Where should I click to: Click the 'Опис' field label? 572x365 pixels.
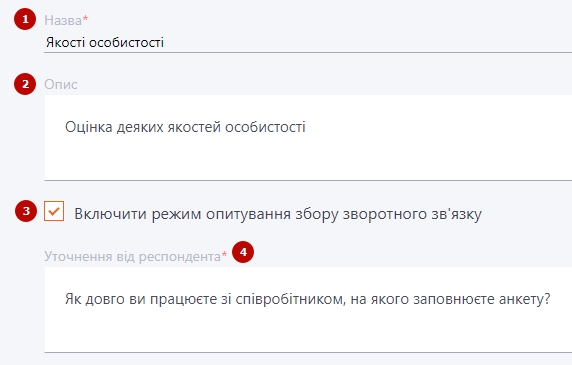(61, 85)
